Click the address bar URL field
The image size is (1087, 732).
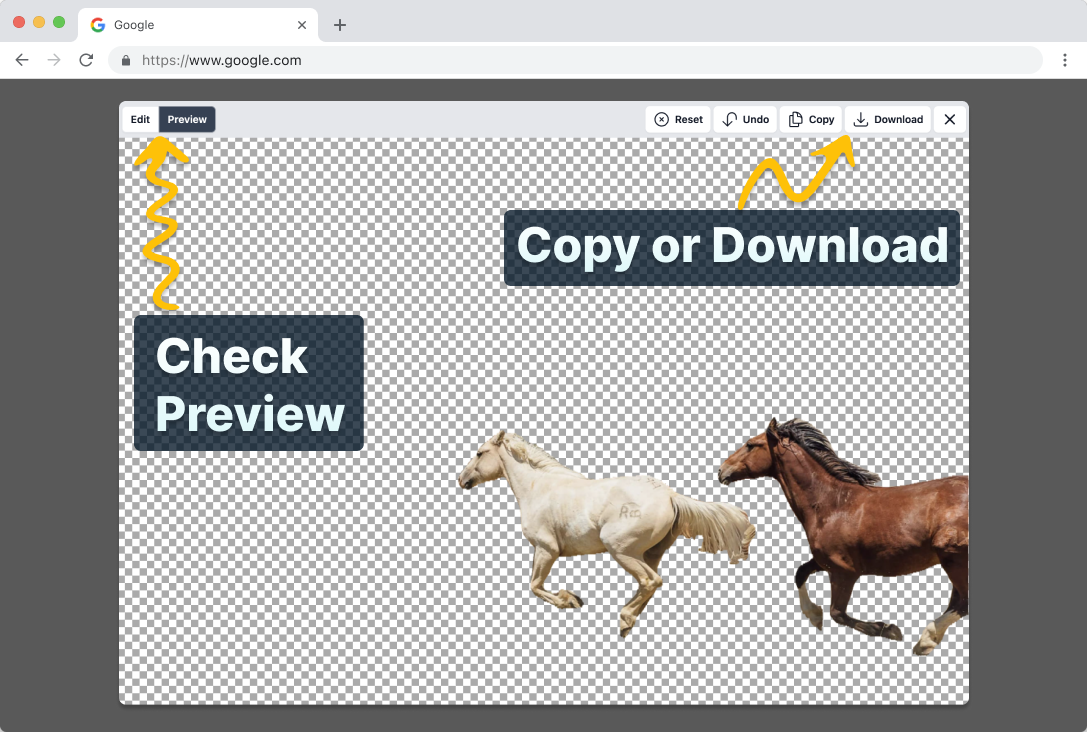click(580, 60)
